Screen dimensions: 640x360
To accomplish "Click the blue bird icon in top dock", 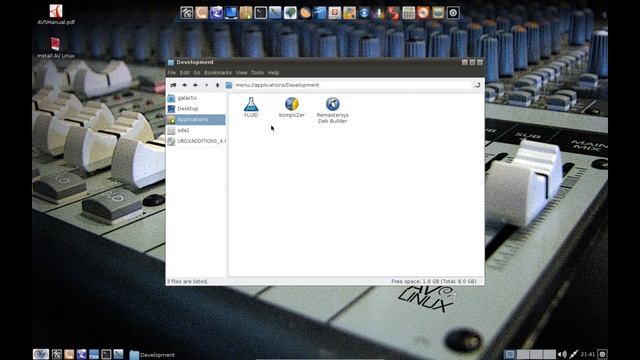I will 320,13.
